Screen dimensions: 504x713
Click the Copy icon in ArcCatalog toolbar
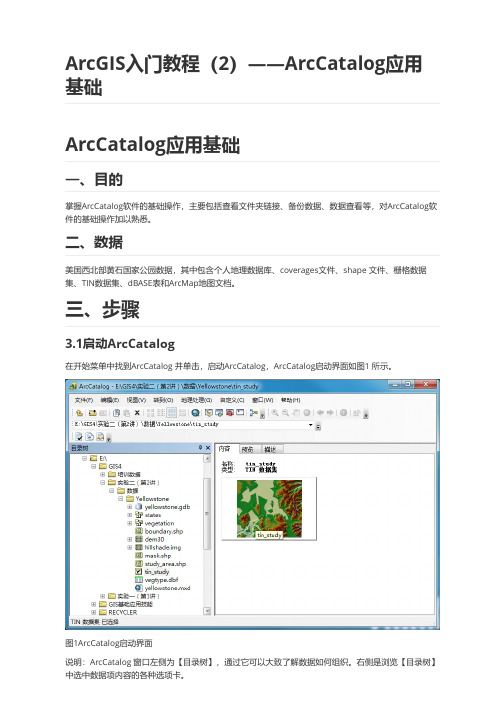(x=116, y=413)
